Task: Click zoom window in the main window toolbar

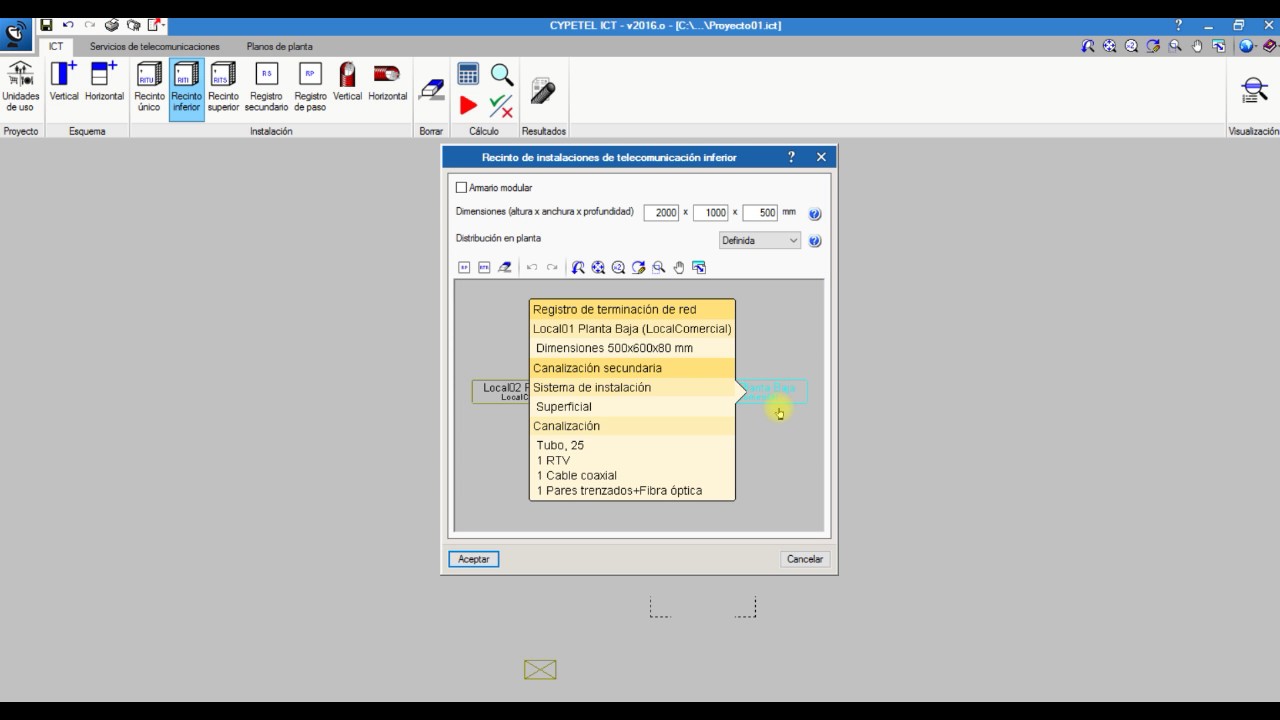Action: click(x=1175, y=46)
